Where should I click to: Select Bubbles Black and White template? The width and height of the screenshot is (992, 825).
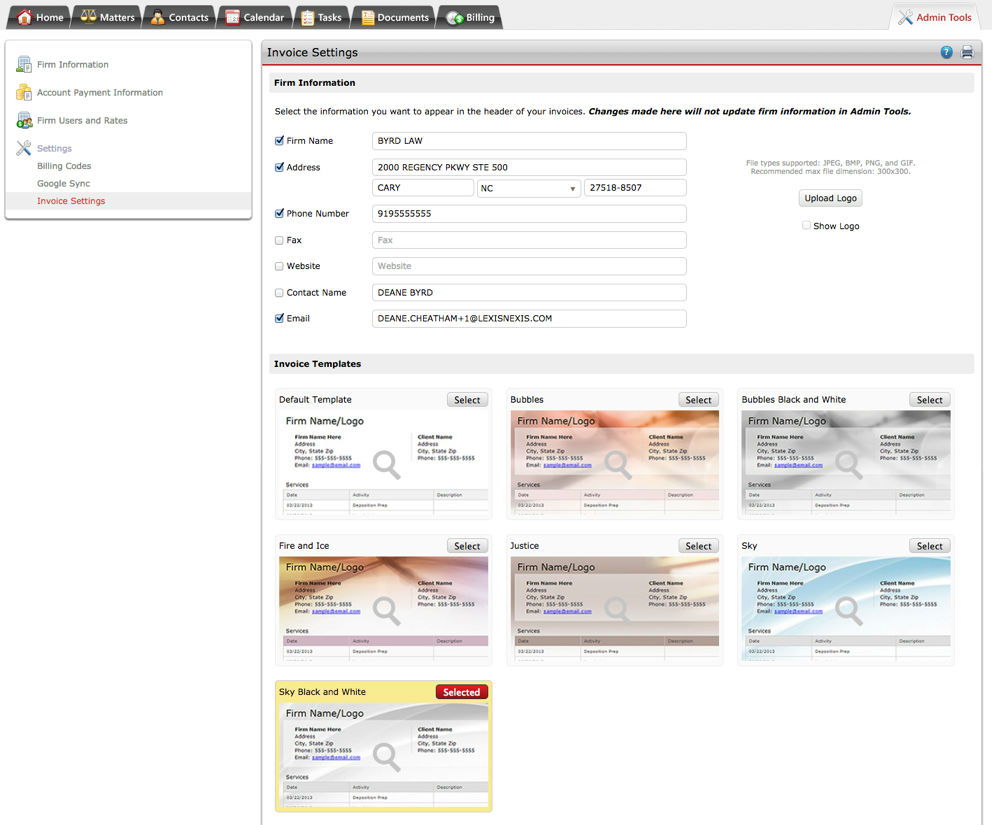929,400
